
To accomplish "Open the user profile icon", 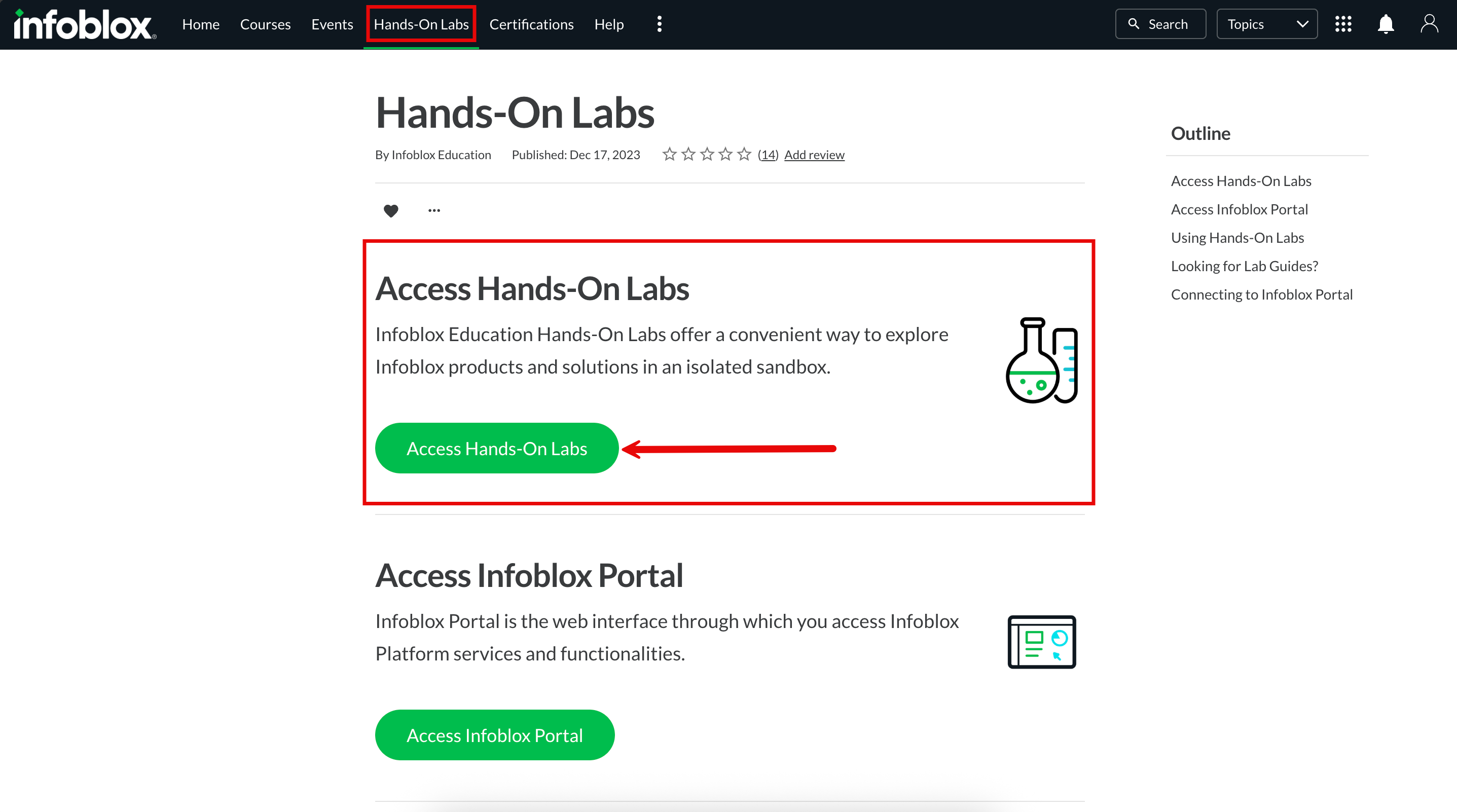I will [1429, 24].
